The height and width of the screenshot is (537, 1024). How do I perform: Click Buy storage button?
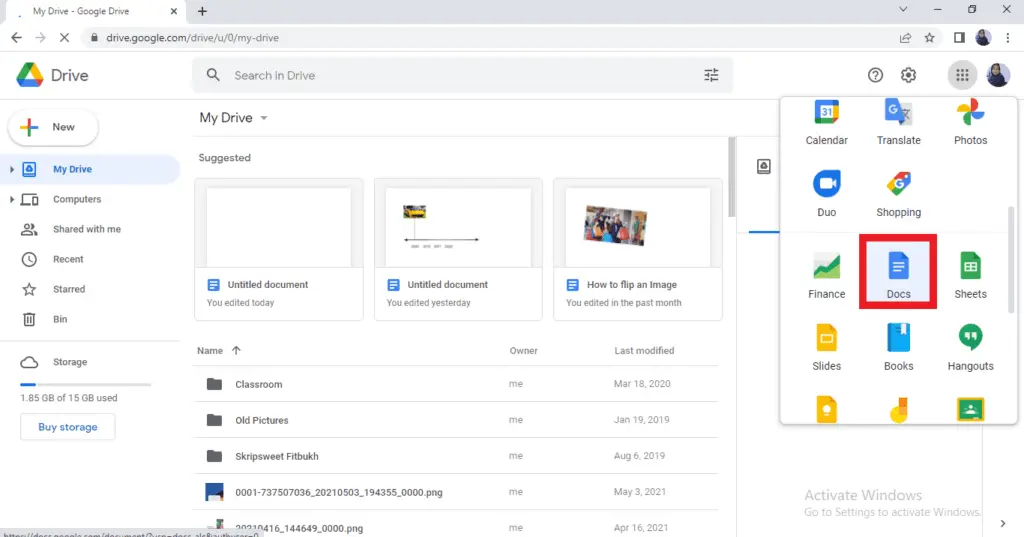[x=68, y=427]
